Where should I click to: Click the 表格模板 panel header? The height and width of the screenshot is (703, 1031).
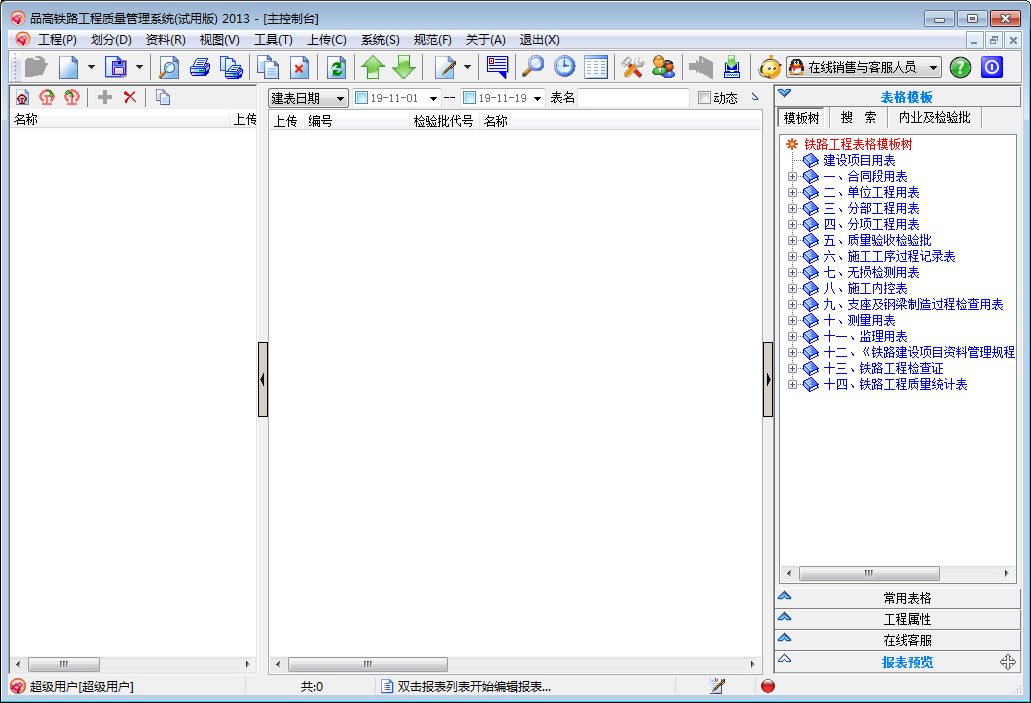click(898, 97)
